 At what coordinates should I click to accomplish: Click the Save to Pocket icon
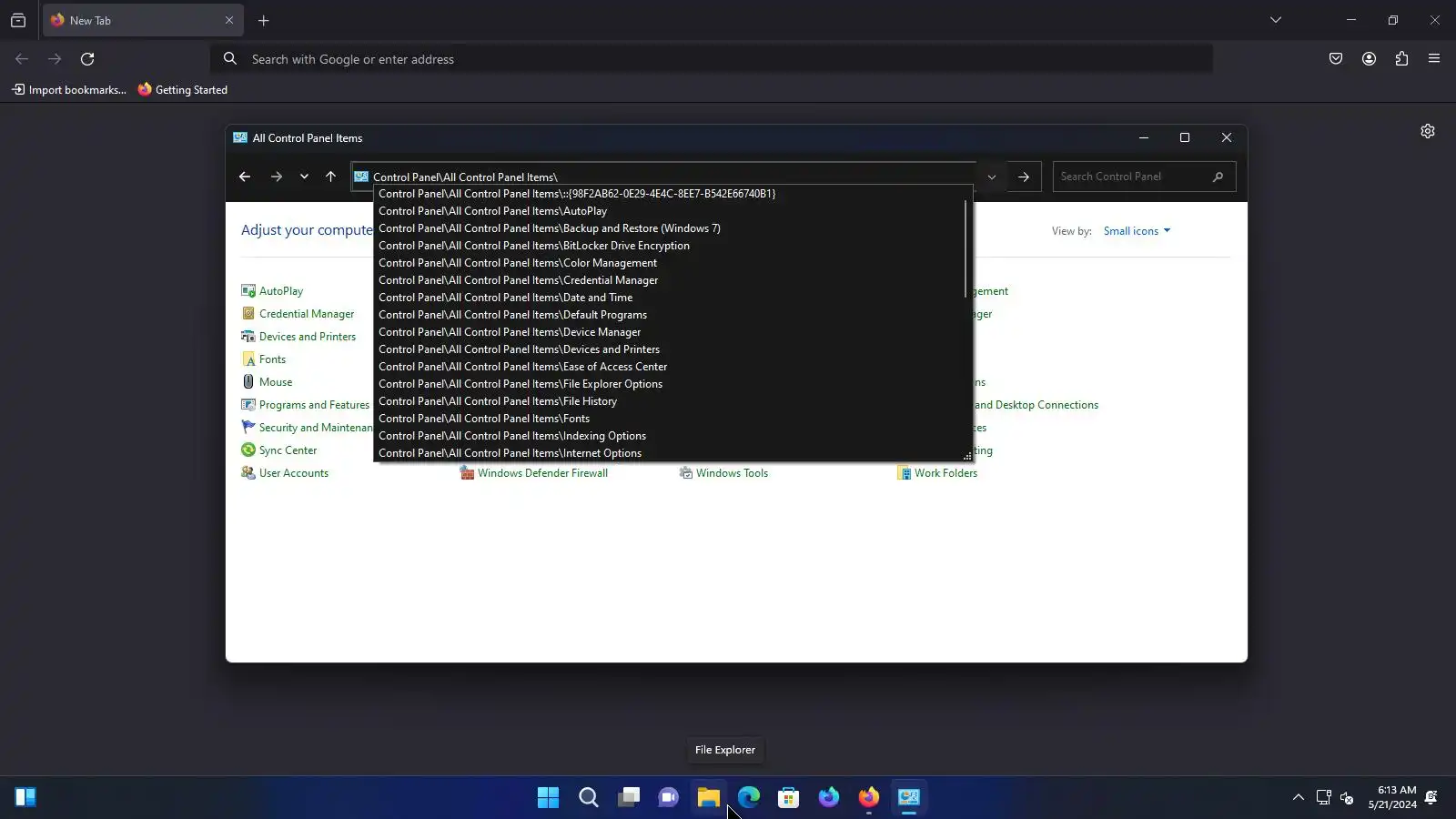pos(1336,59)
